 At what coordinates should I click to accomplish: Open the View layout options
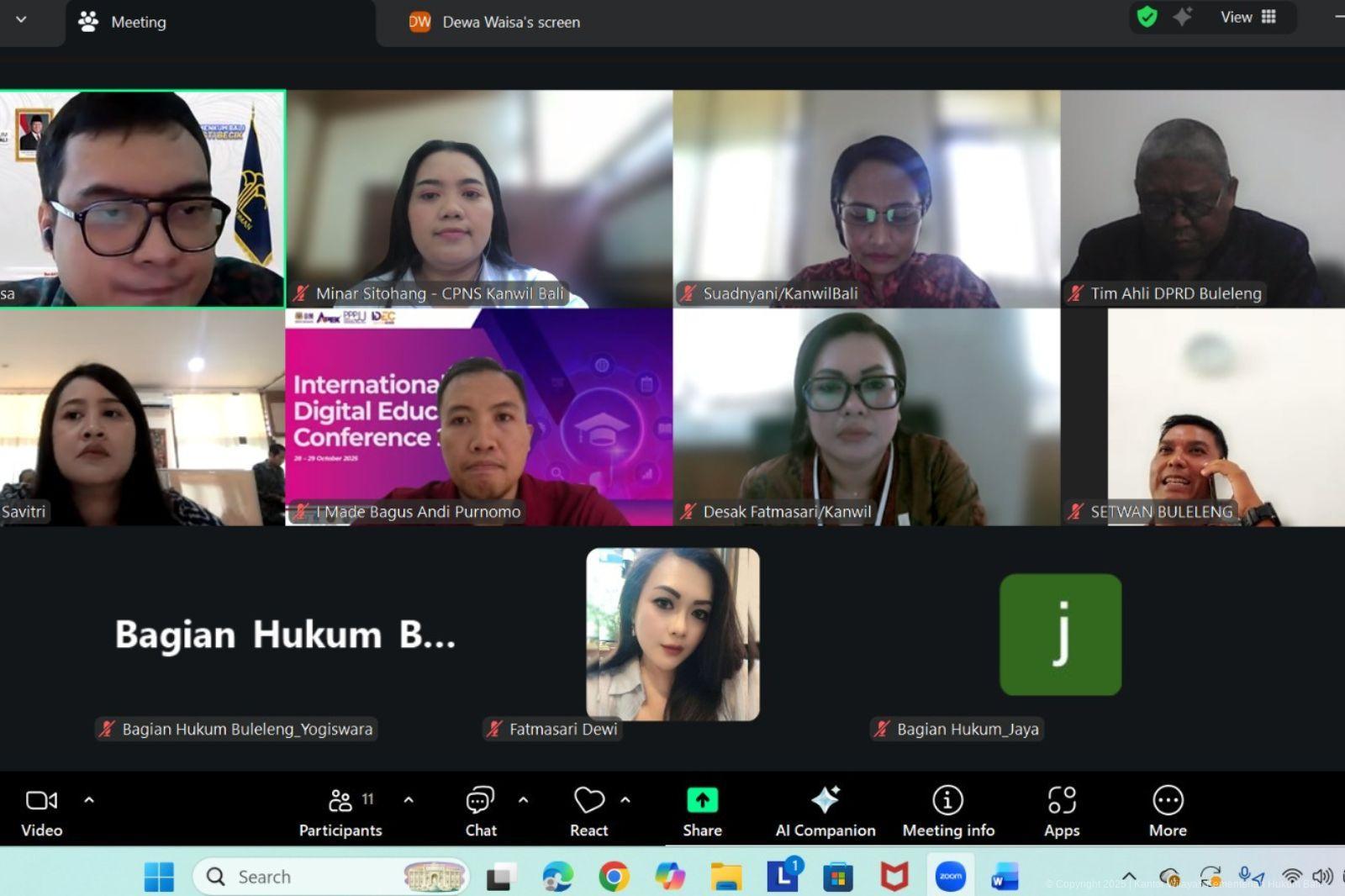(1248, 17)
